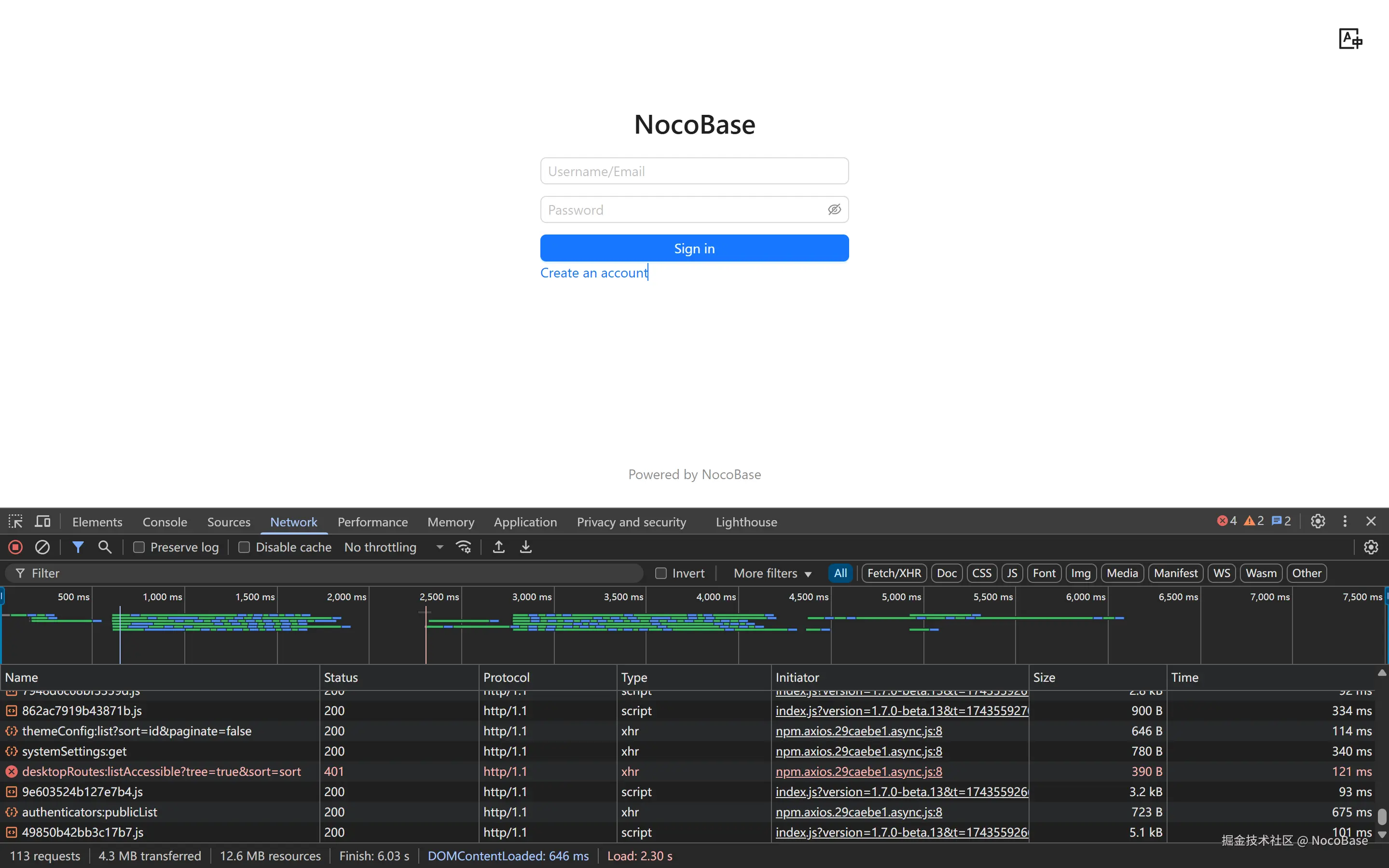Image resolution: width=1389 pixels, height=868 pixels.
Task: Click the language switch icon at top right
Action: point(1350,39)
